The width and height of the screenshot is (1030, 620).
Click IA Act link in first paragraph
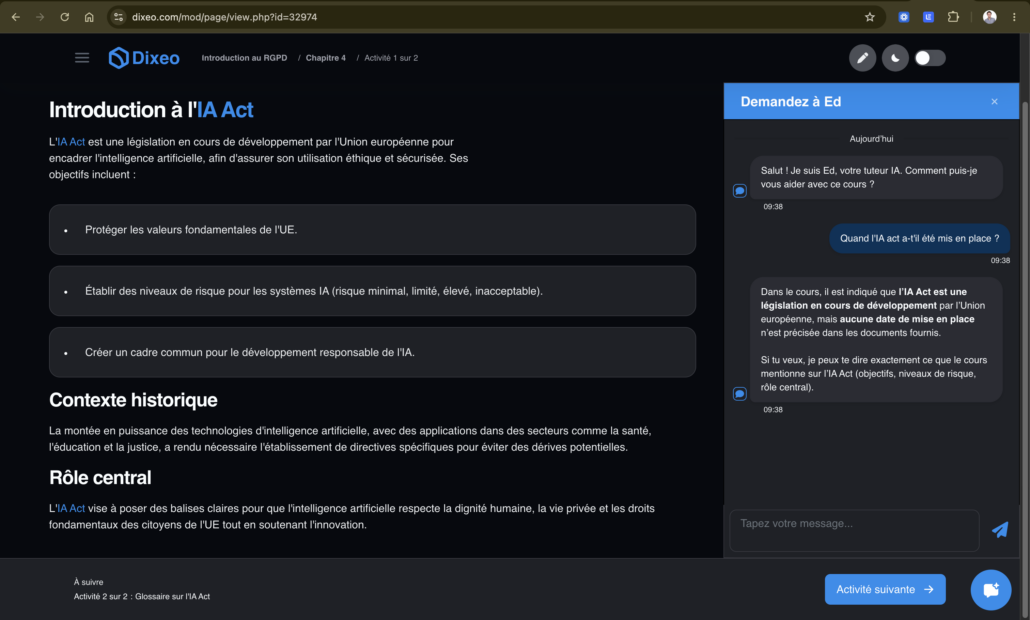pyautogui.click(x=71, y=142)
